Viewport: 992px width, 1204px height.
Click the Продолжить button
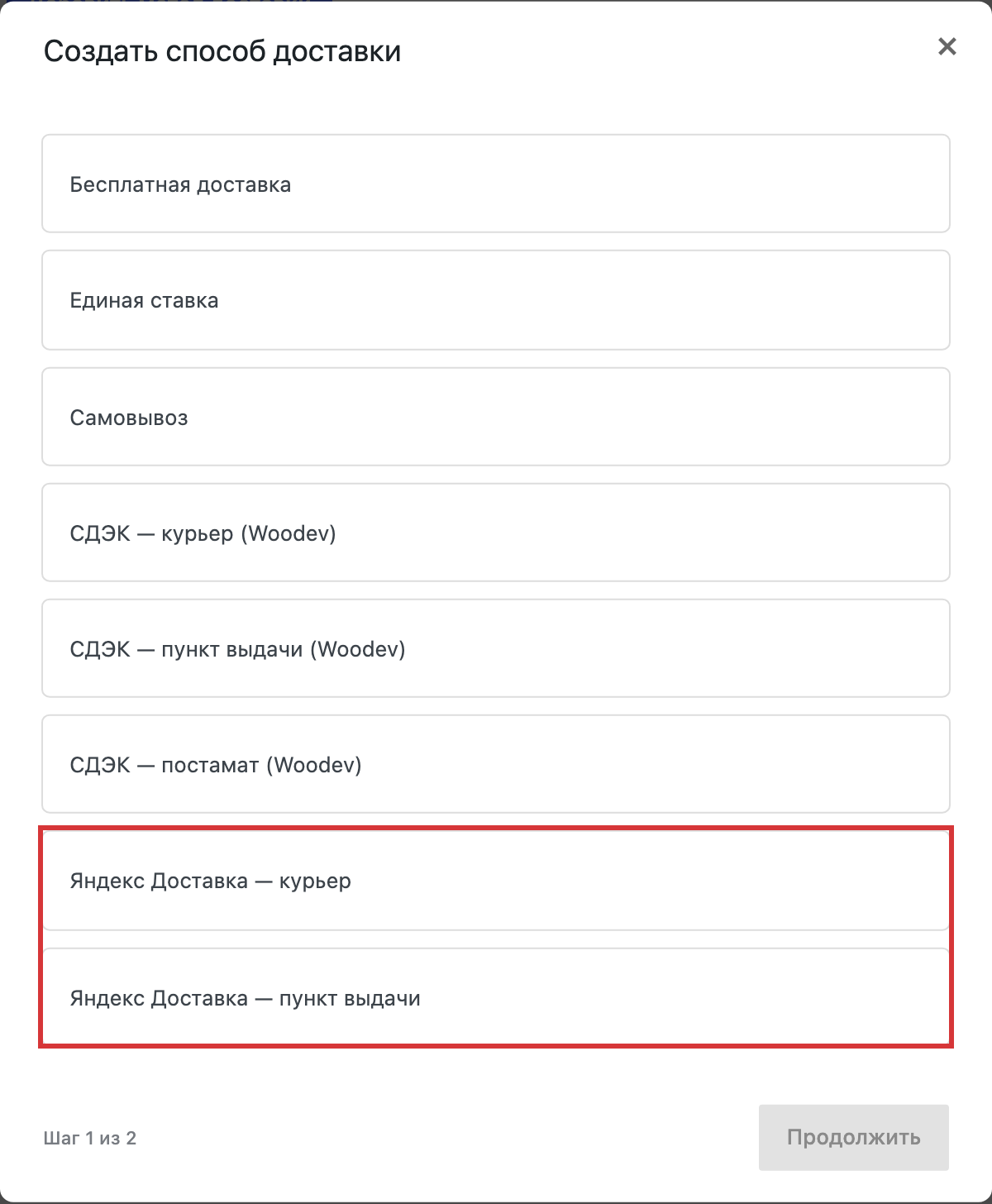pyautogui.click(x=854, y=1137)
